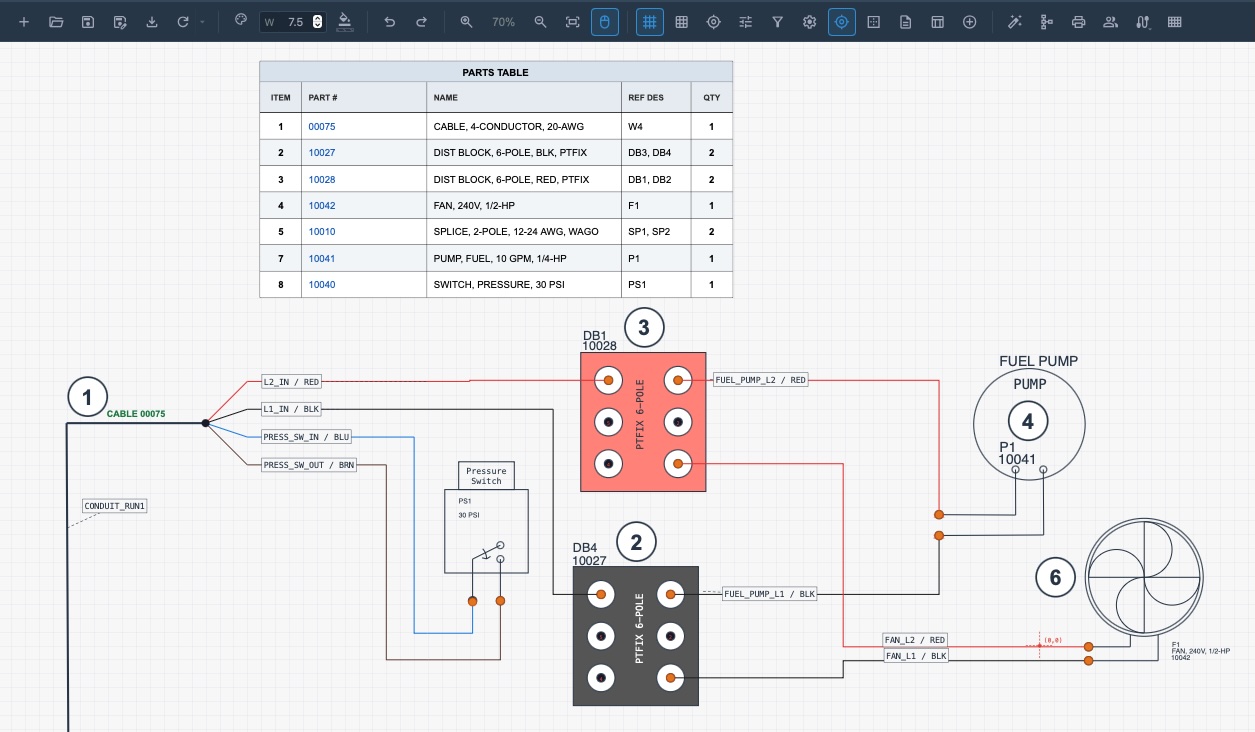
Task: Select the fan symbol F1
Action: [x=1144, y=576]
